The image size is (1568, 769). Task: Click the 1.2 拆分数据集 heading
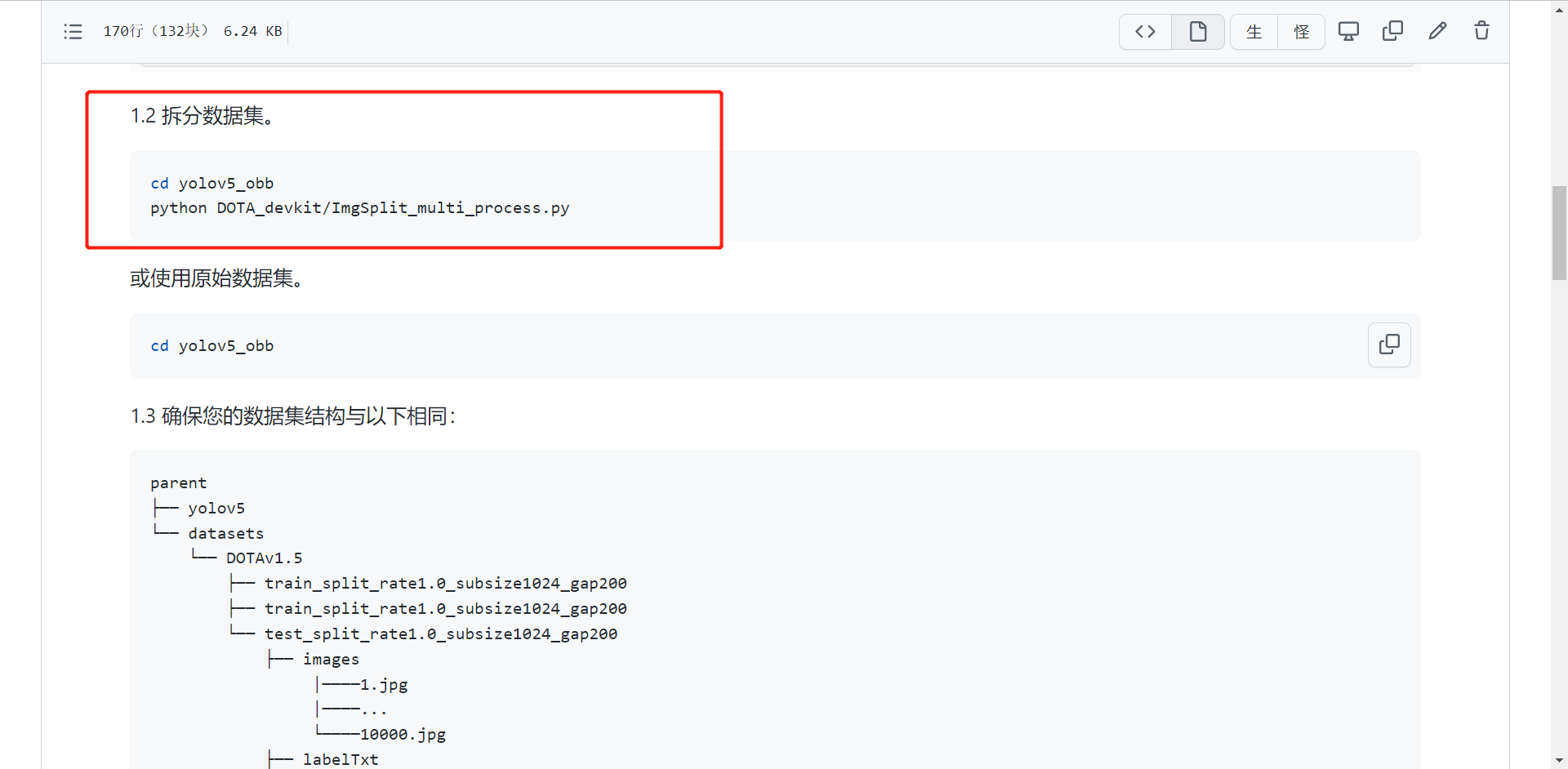(203, 116)
